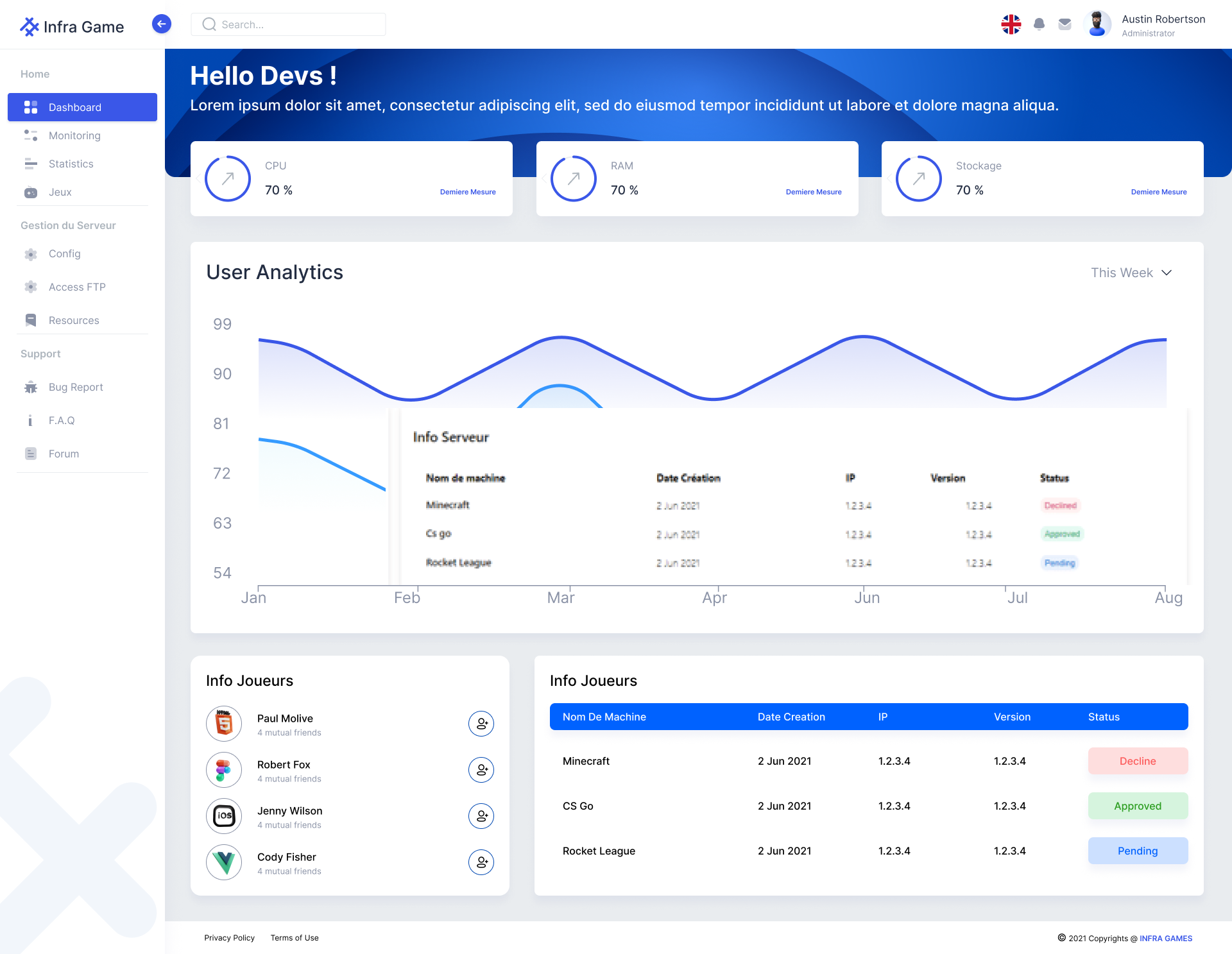Click the CPU 70 % value
The image size is (1232, 954).
pyautogui.click(x=278, y=190)
